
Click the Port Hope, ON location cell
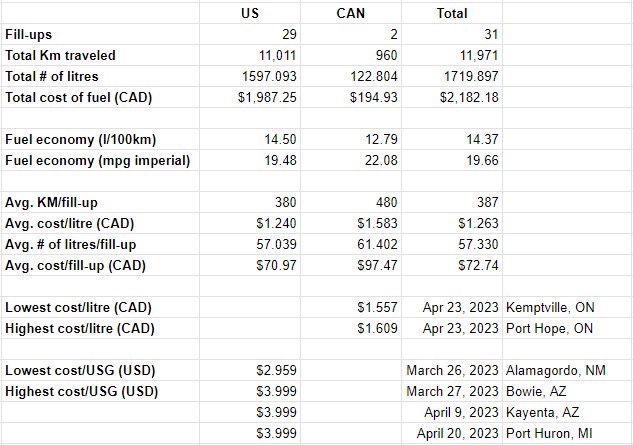[567, 328]
